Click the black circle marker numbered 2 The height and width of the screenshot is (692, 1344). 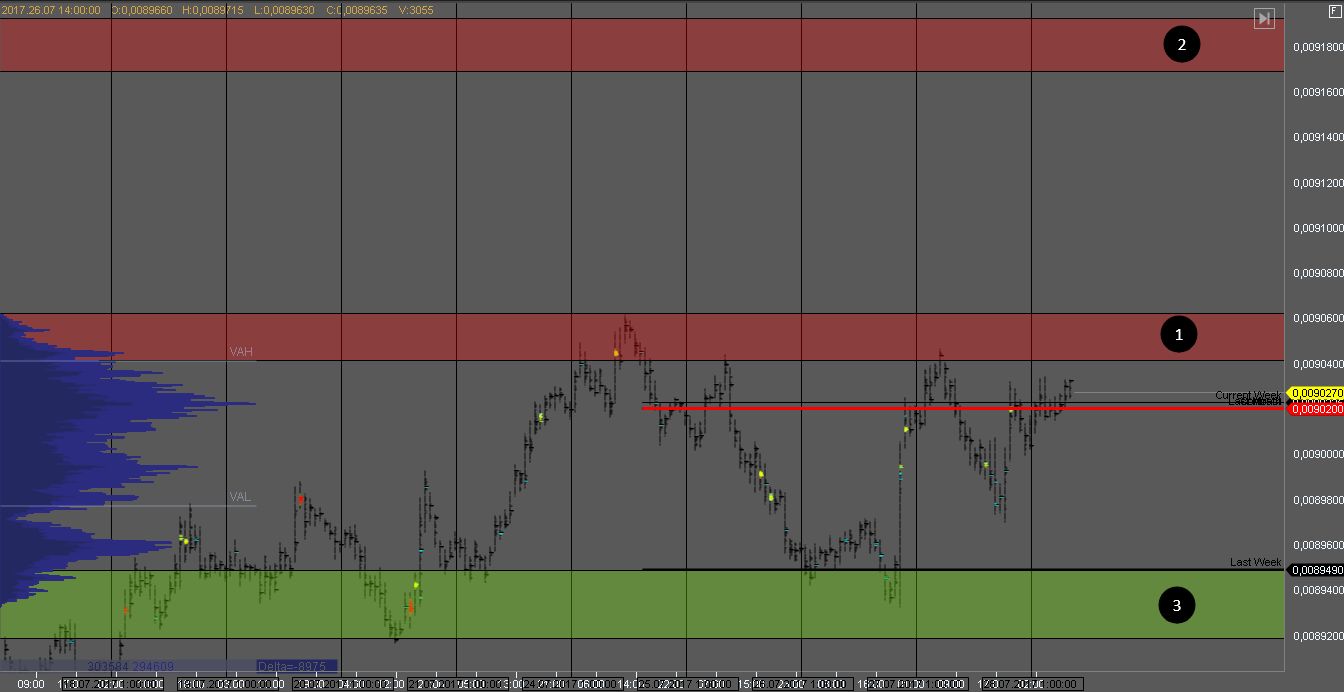(1181, 44)
